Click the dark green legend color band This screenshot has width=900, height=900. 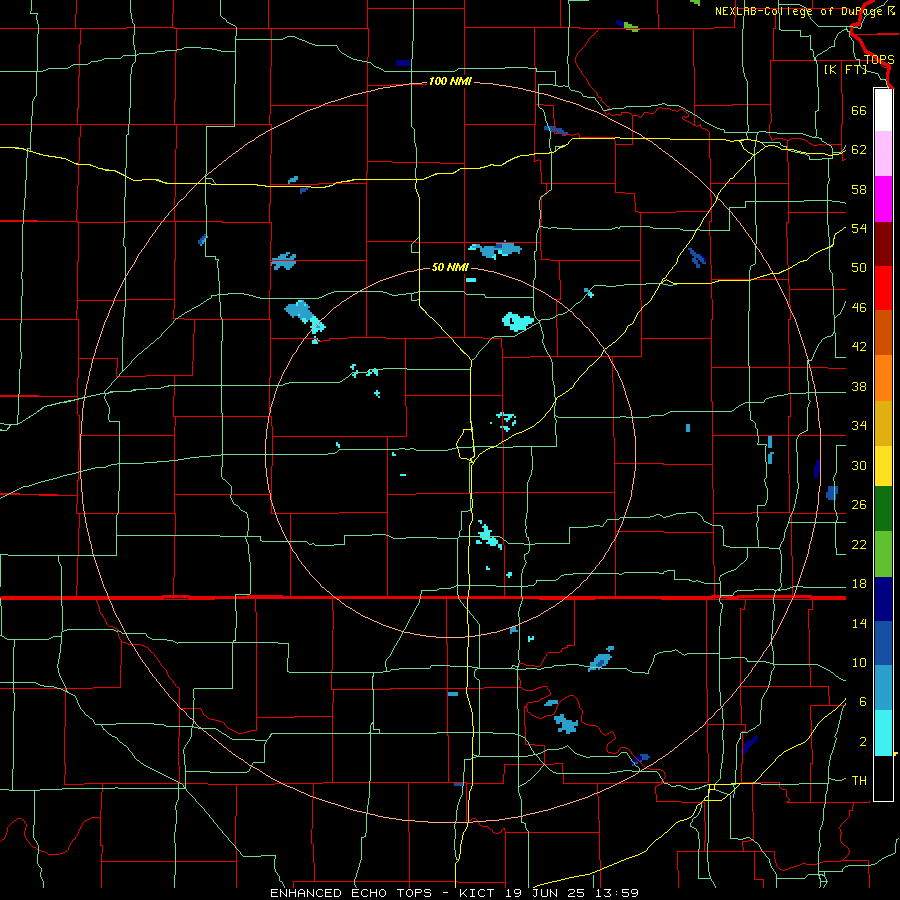pyautogui.click(x=883, y=509)
